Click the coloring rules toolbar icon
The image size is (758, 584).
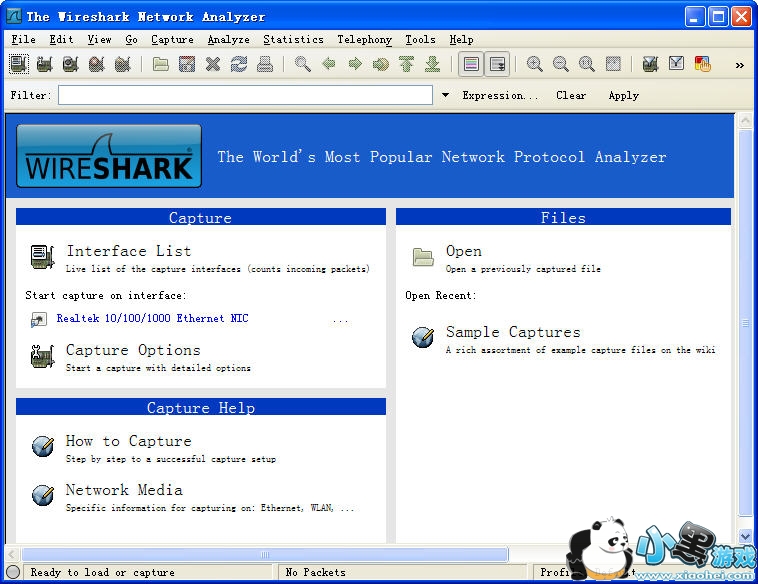coord(703,65)
